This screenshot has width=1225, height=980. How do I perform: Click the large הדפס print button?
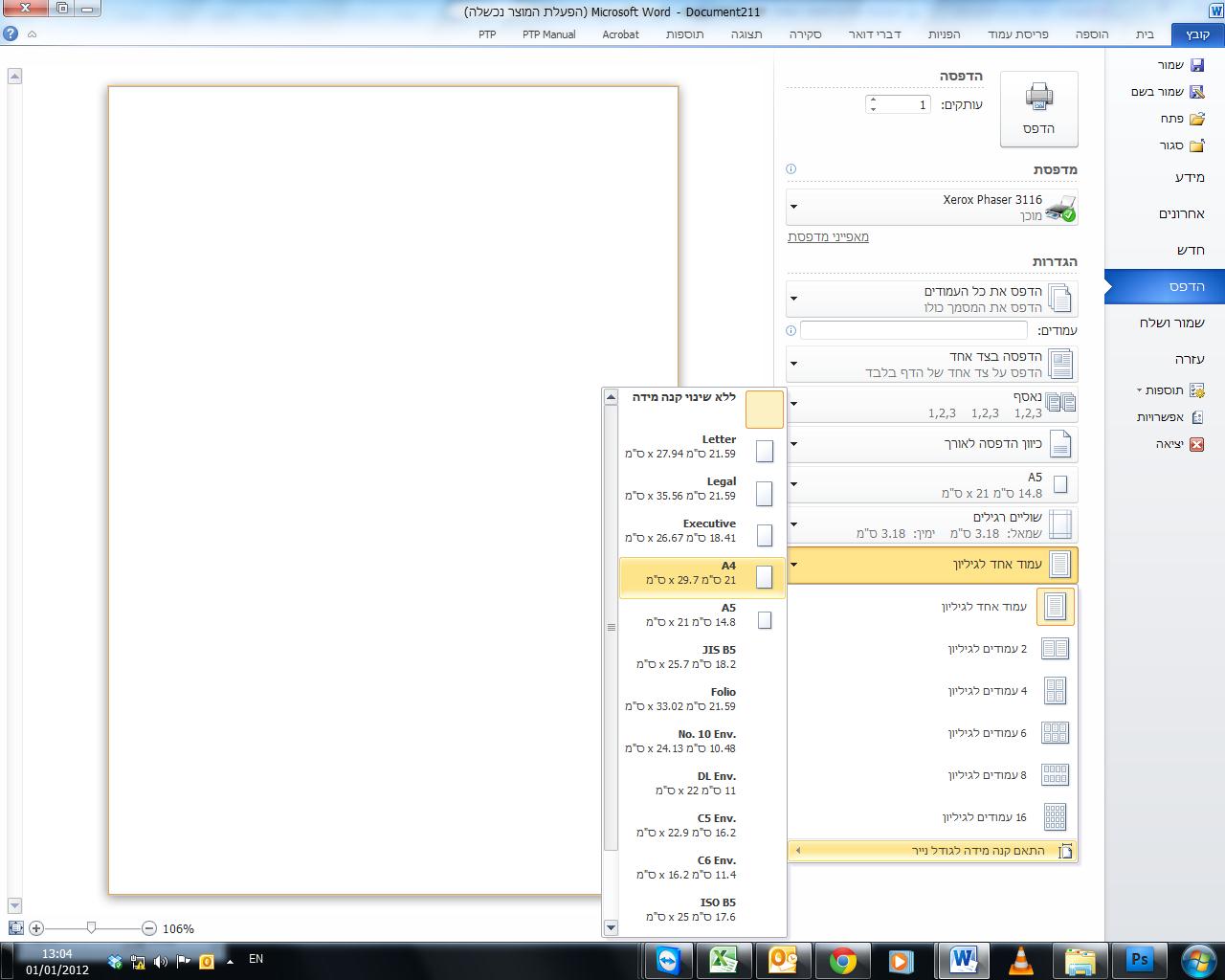(1039, 109)
